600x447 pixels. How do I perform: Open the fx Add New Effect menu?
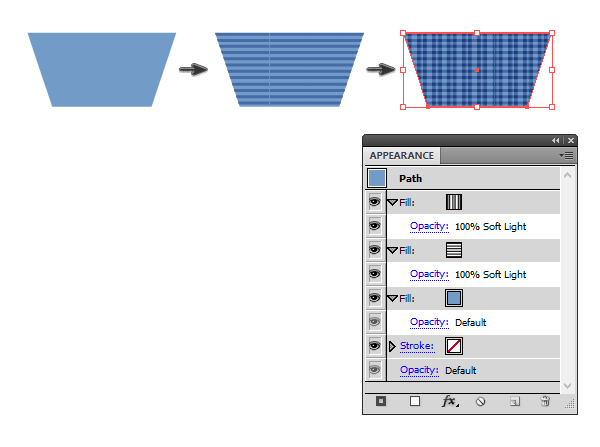click(x=449, y=401)
